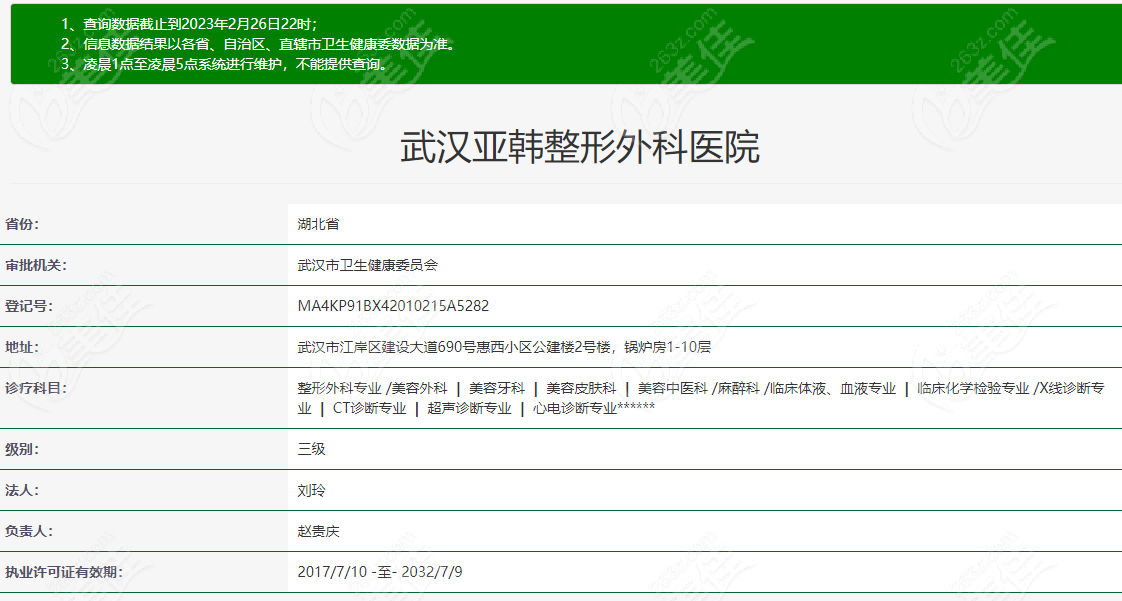
Task: Select the 湖北省 value
Action: [318, 225]
